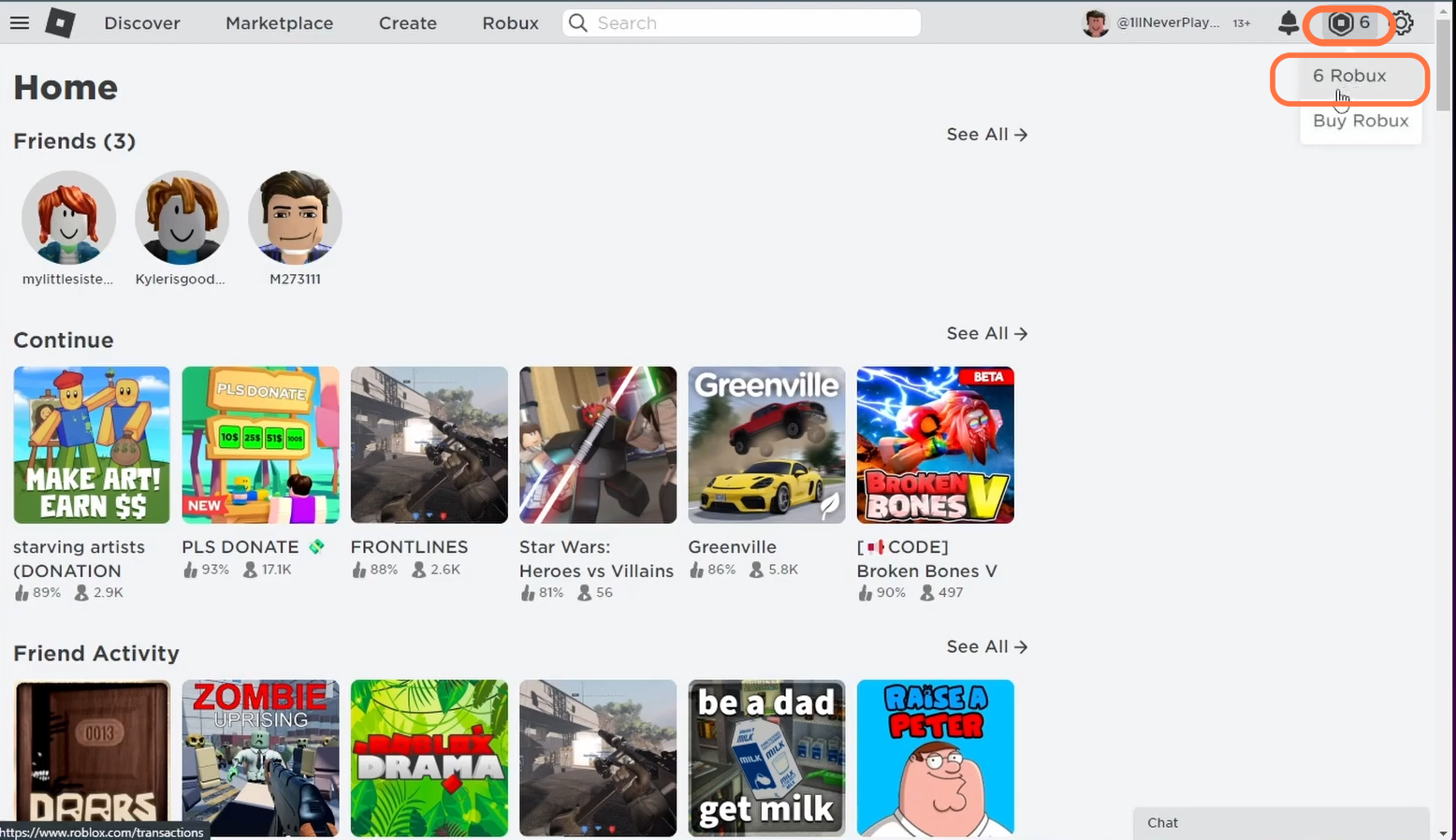
Task: Open the Zombie Uprising thumbnail
Action: (260, 758)
